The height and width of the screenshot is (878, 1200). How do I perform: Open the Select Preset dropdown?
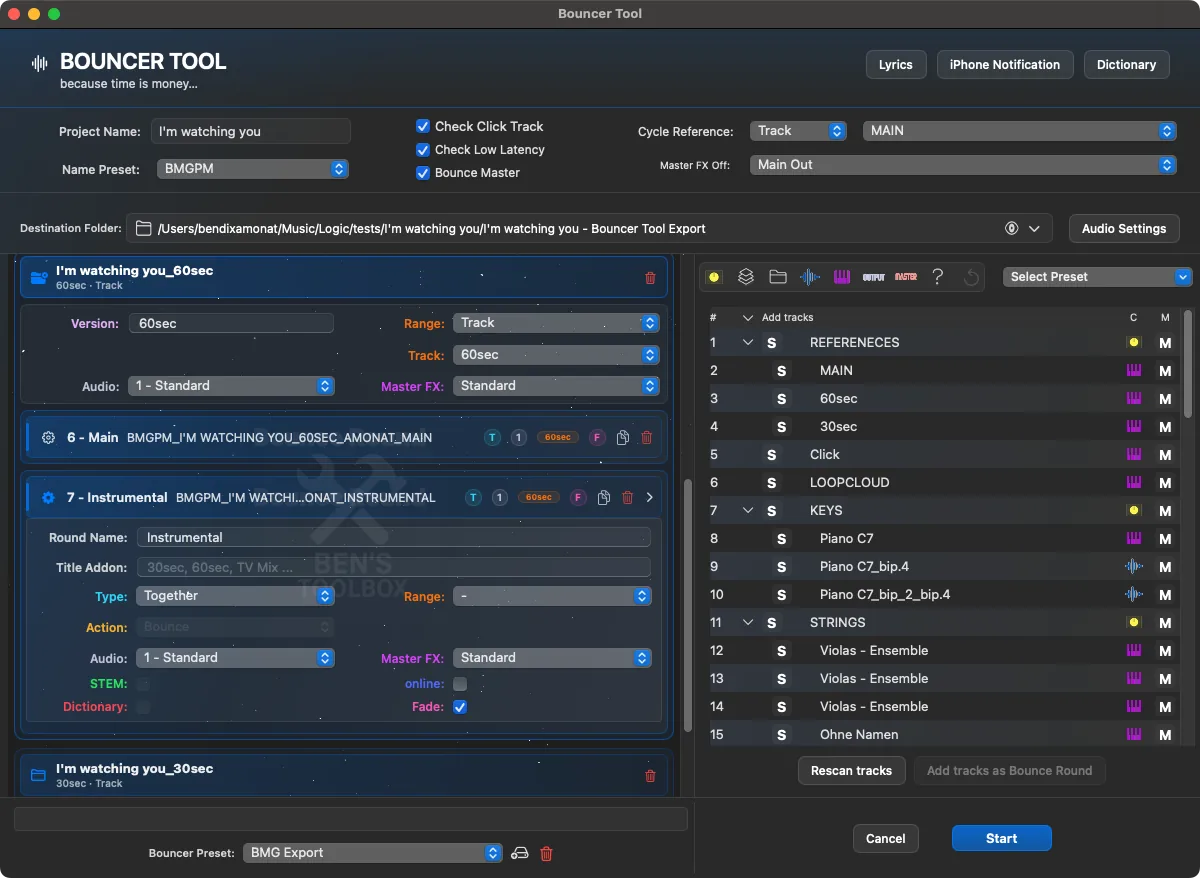click(x=1097, y=277)
